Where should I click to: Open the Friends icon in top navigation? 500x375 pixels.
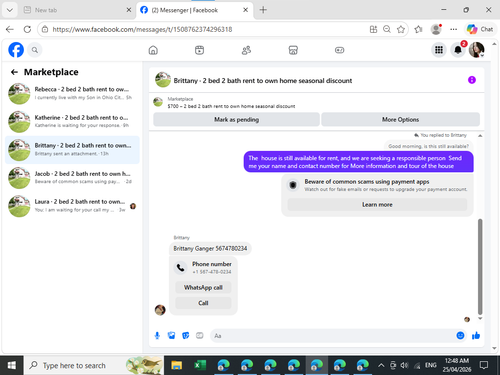[x=246, y=50]
